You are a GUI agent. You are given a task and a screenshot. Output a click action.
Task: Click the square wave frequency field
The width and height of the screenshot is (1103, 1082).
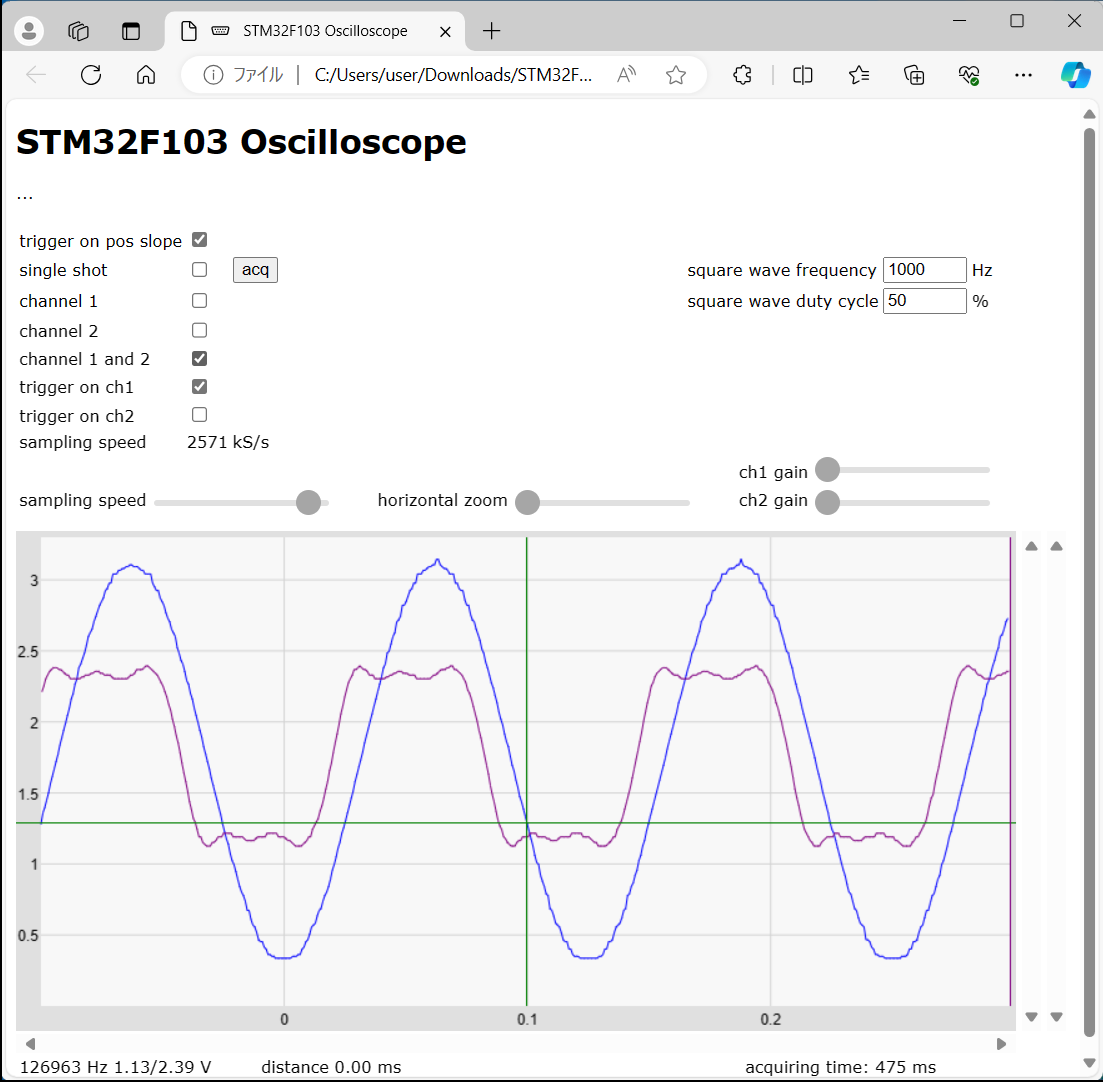[x=924, y=270]
